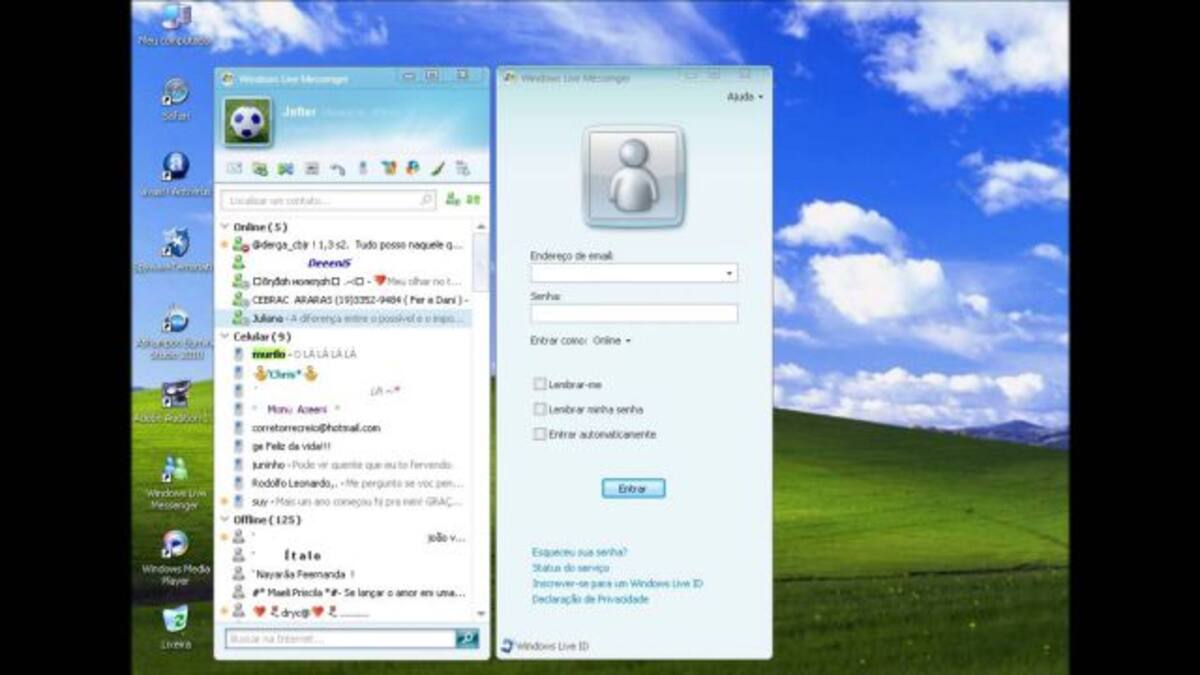Select the handwriting pen toolbar icon
The image size is (1200, 675).
[438, 169]
